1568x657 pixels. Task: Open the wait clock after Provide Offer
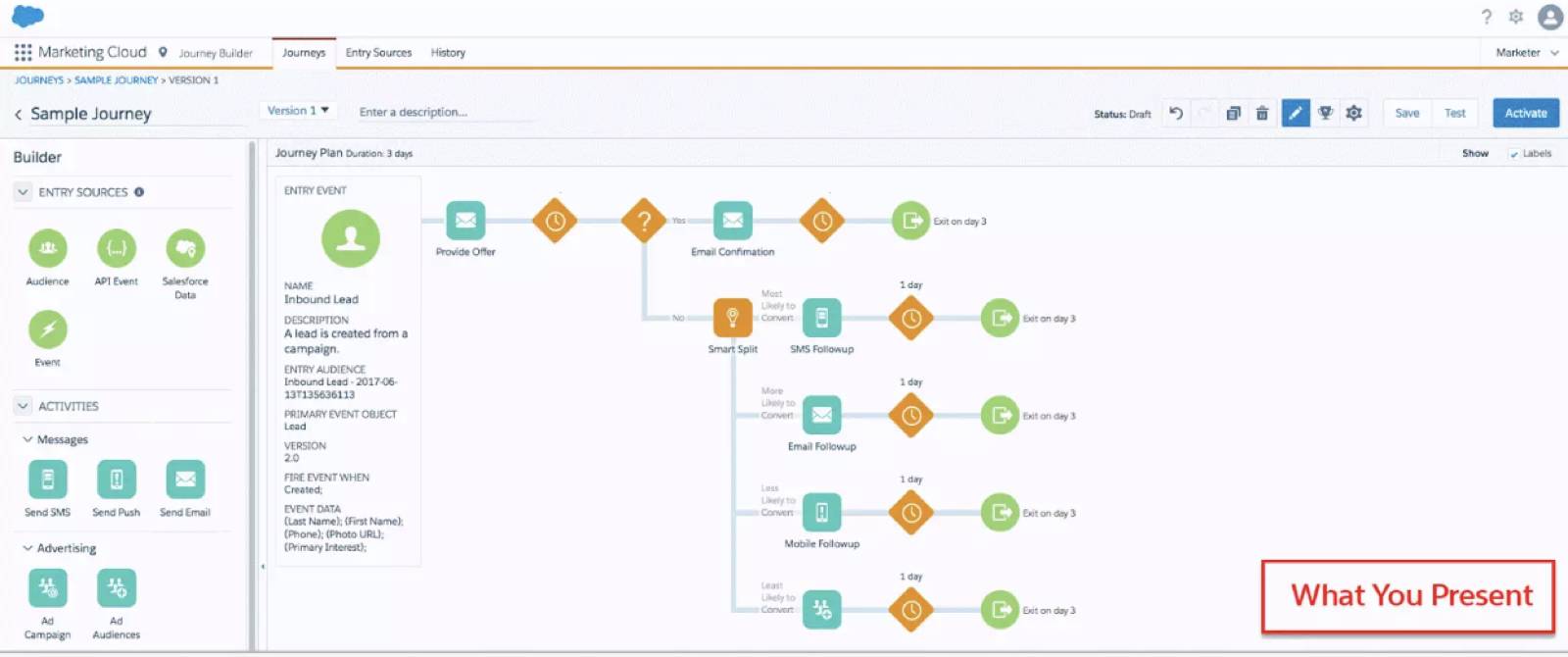(x=555, y=221)
